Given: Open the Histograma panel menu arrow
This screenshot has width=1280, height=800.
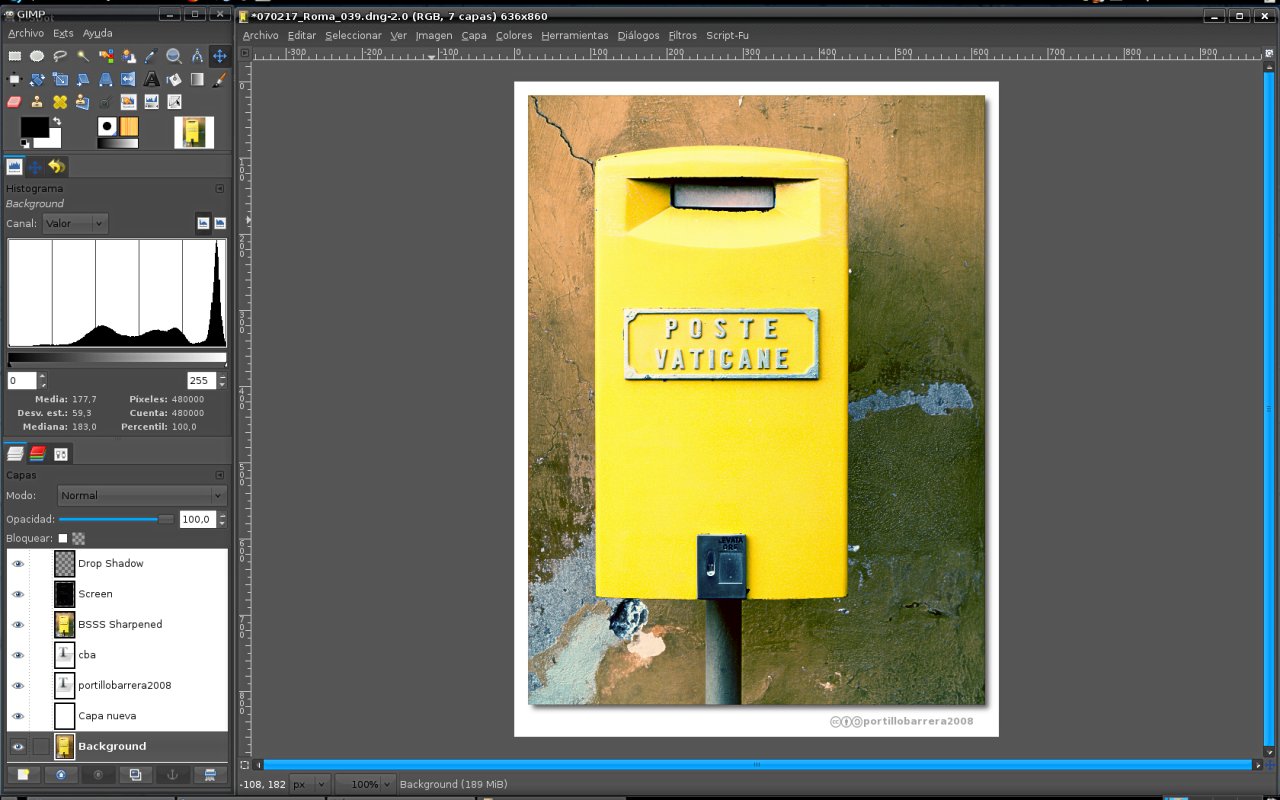Looking at the screenshot, I should coord(220,188).
